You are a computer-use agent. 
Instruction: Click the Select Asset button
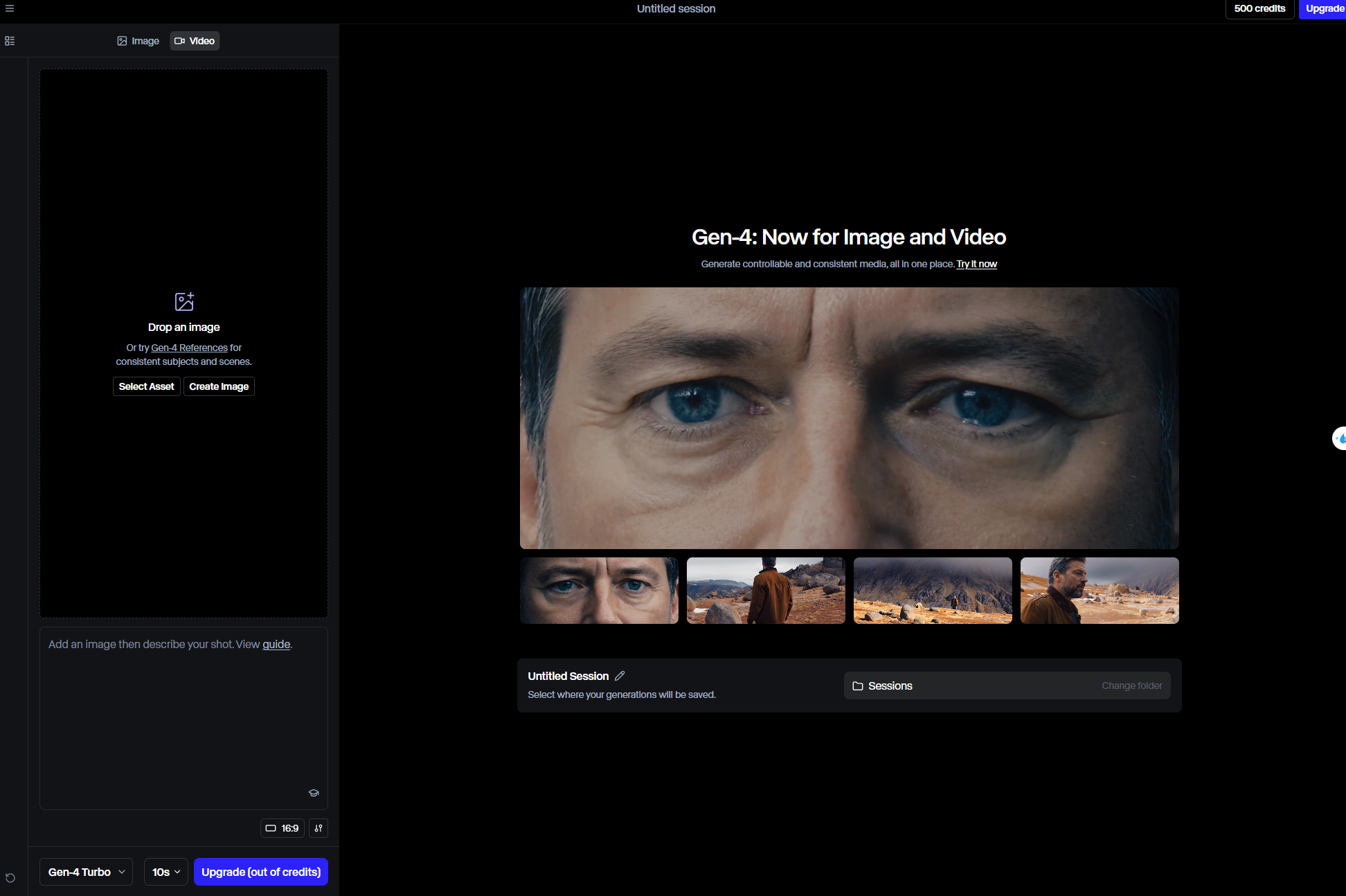(x=146, y=386)
